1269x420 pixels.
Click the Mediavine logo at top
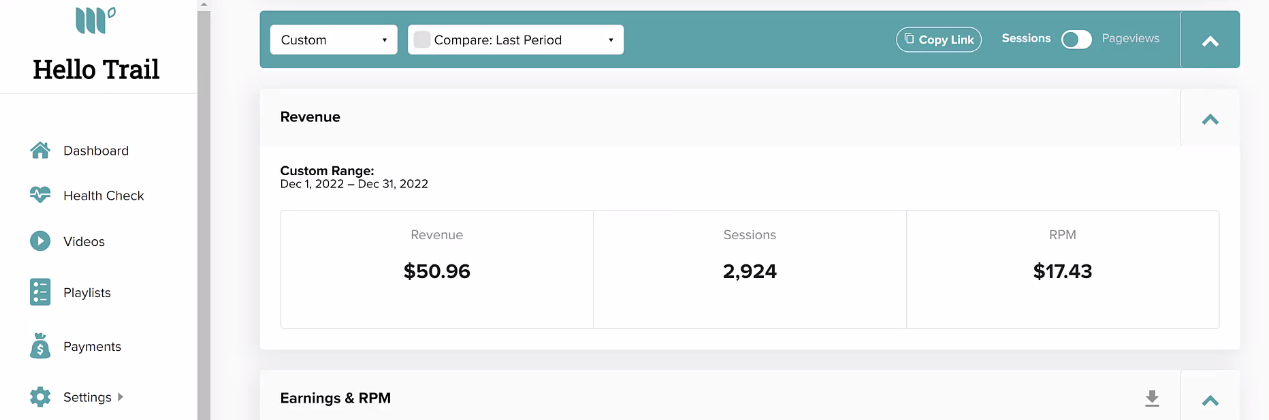coord(95,19)
